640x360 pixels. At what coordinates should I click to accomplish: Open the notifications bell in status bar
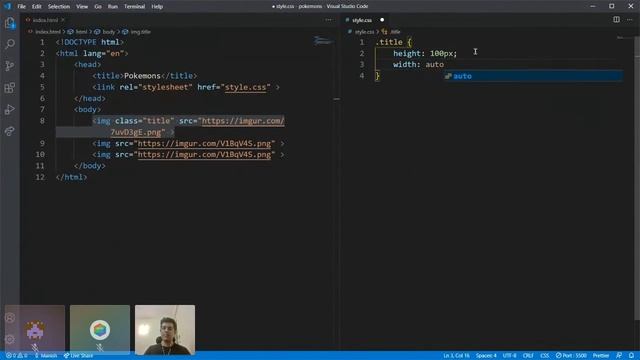click(x=631, y=356)
